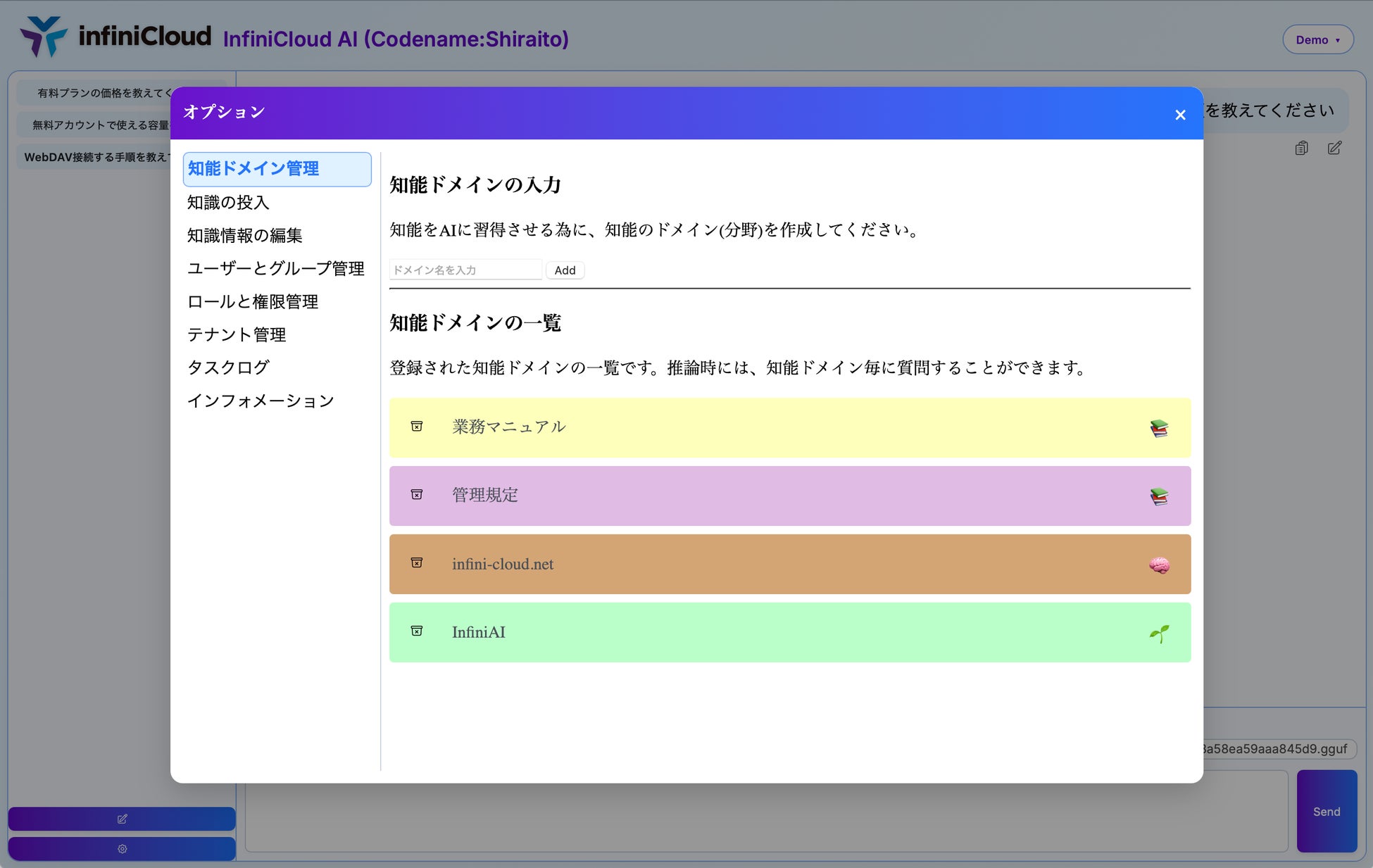Click the ドメイン名を入力 text field
Screen dimensions: 1373x868
465,270
